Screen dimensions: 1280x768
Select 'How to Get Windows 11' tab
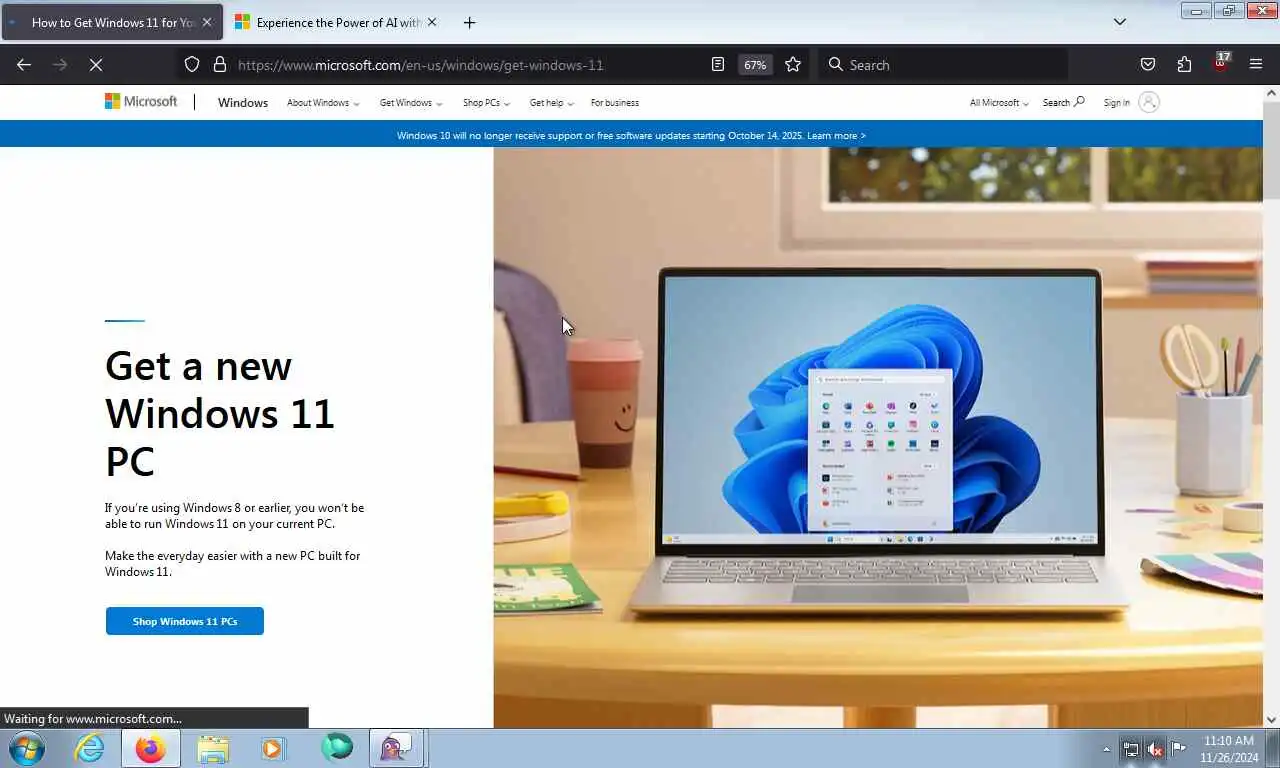coord(112,22)
